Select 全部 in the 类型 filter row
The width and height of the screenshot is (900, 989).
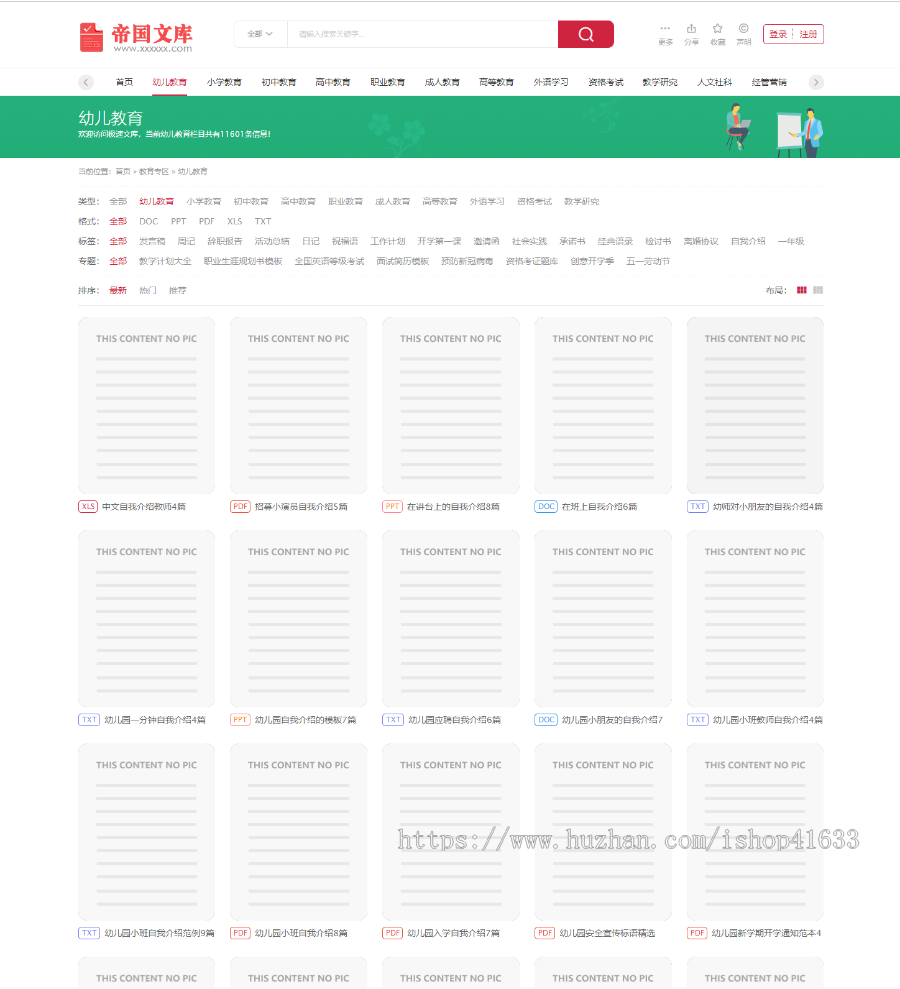(118, 201)
